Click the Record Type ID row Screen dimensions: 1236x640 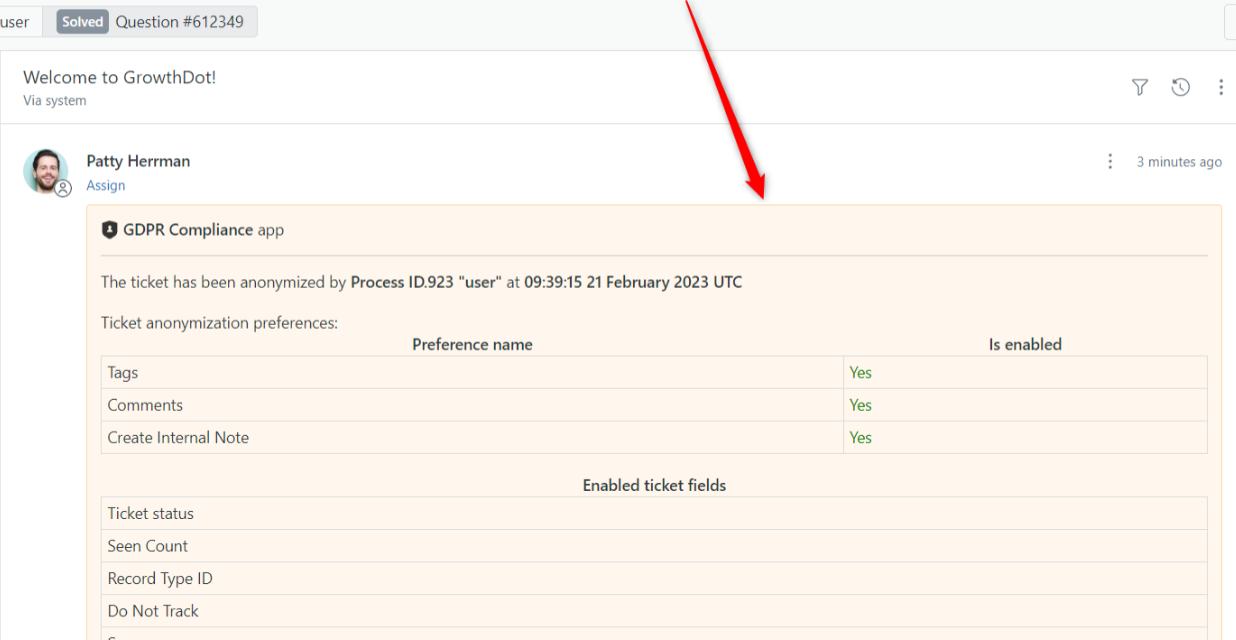(x=654, y=578)
